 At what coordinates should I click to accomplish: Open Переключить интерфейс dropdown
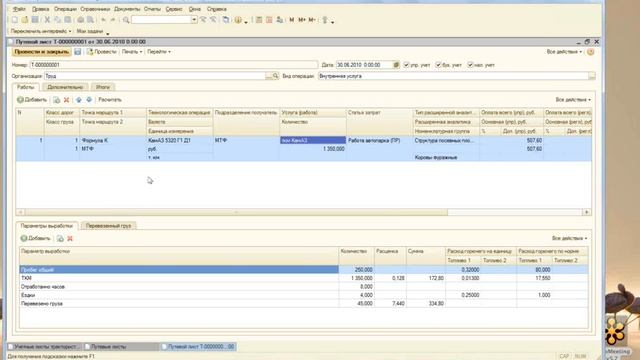point(40,31)
